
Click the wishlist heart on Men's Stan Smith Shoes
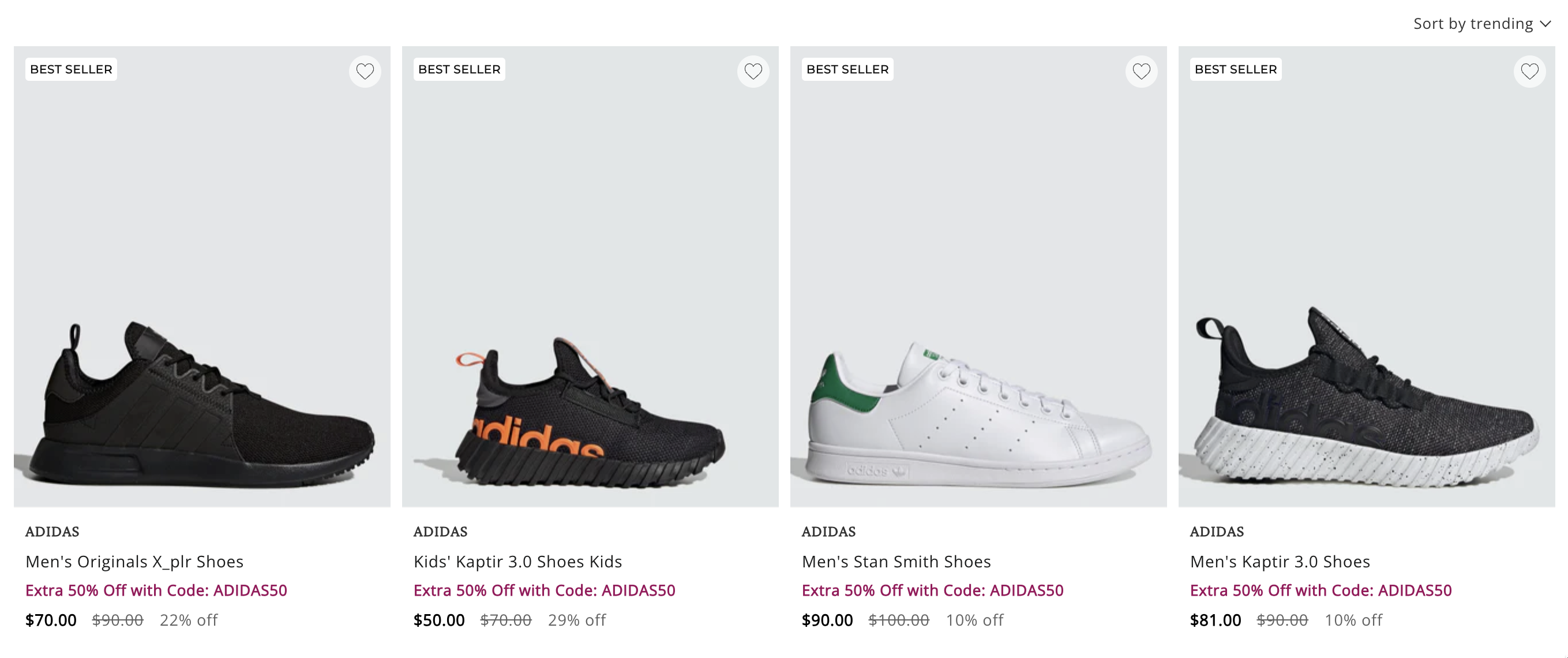click(1141, 72)
